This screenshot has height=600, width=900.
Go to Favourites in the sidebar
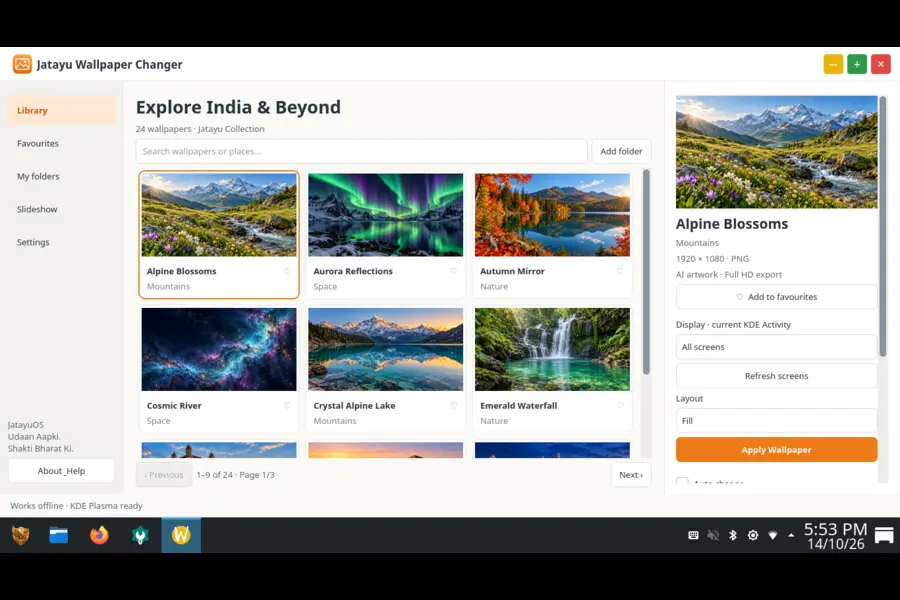(62, 144)
